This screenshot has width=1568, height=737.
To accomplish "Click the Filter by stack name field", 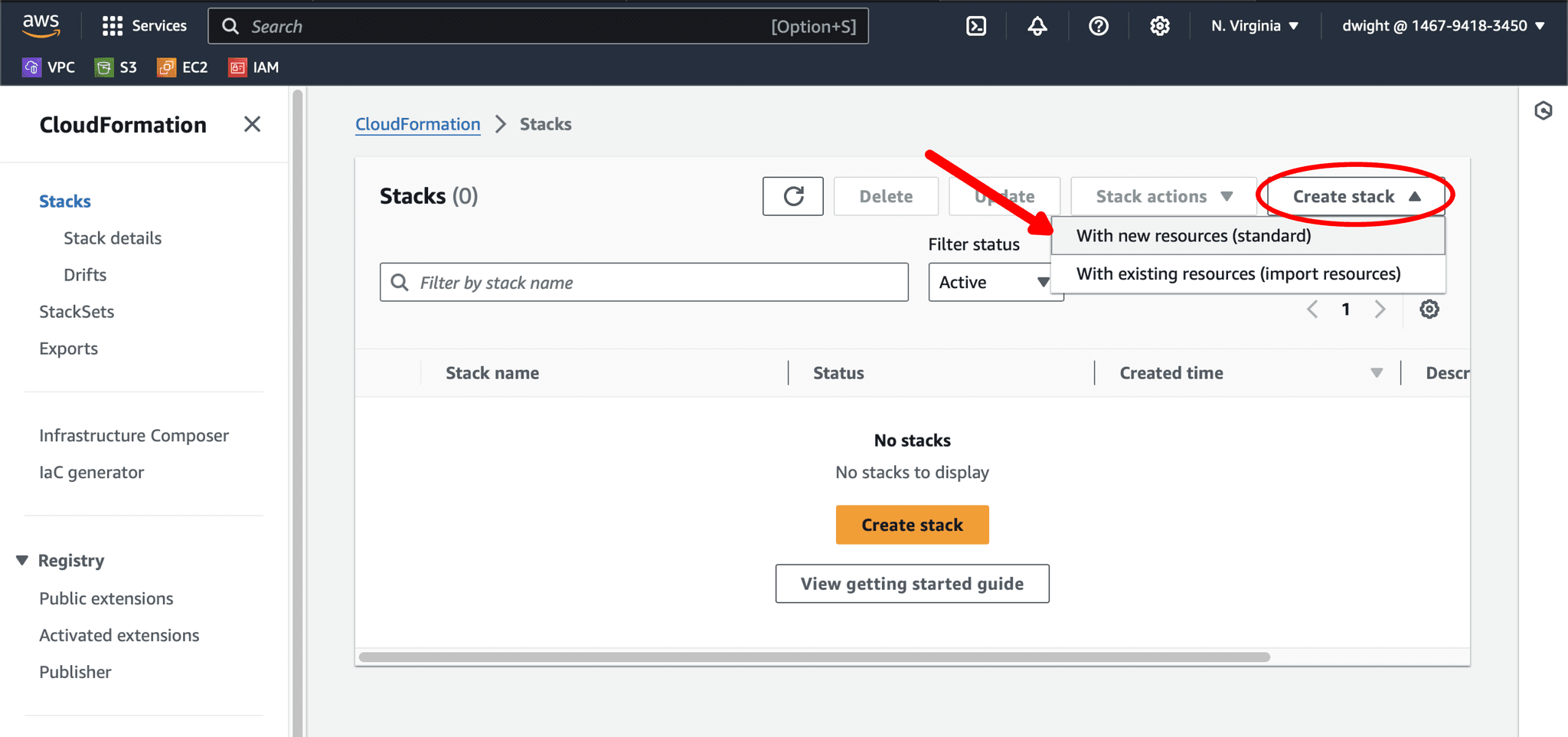I will [644, 283].
